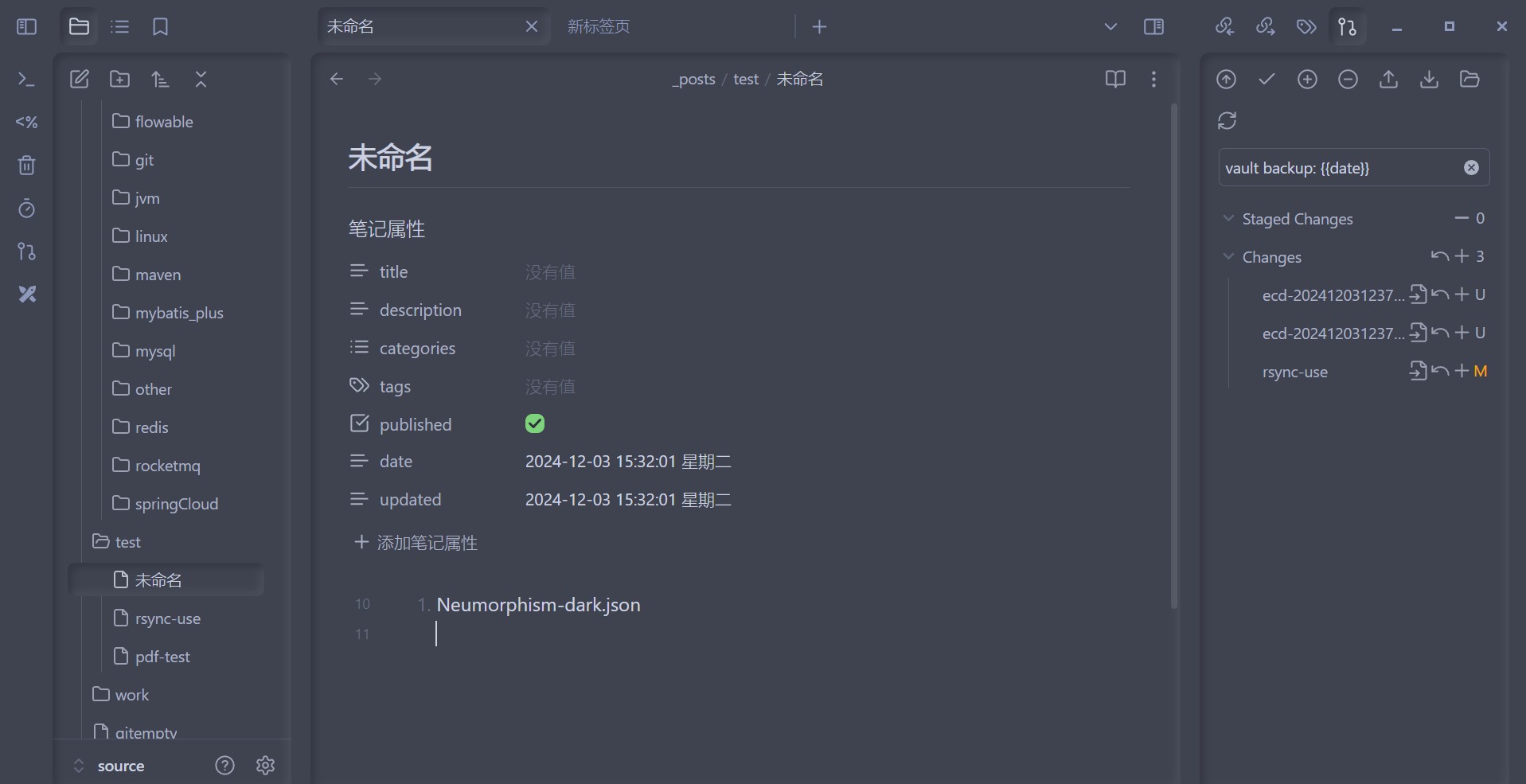Open the more options menu for note
This screenshot has height=784, width=1526.
pyautogui.click(x=1153, y=79)
